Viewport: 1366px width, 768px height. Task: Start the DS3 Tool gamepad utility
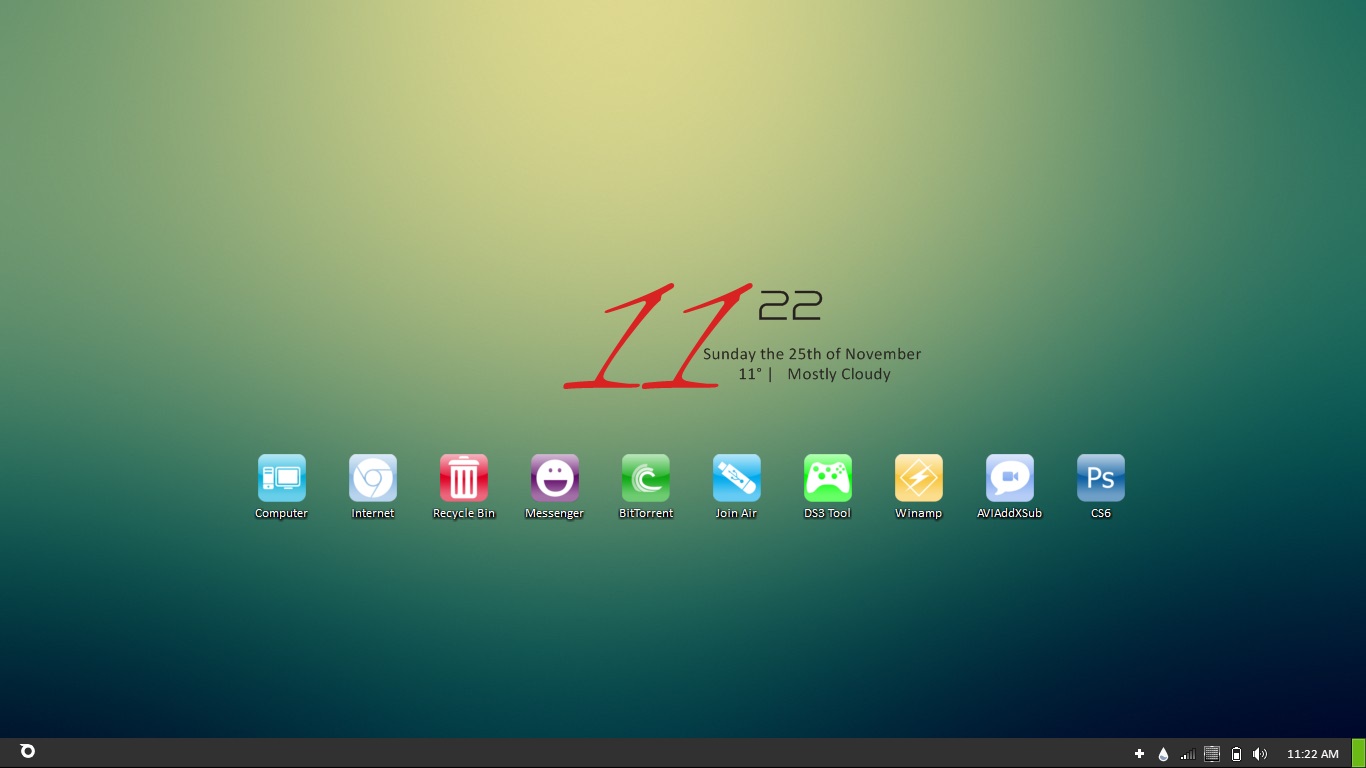[x=827, y=479]
